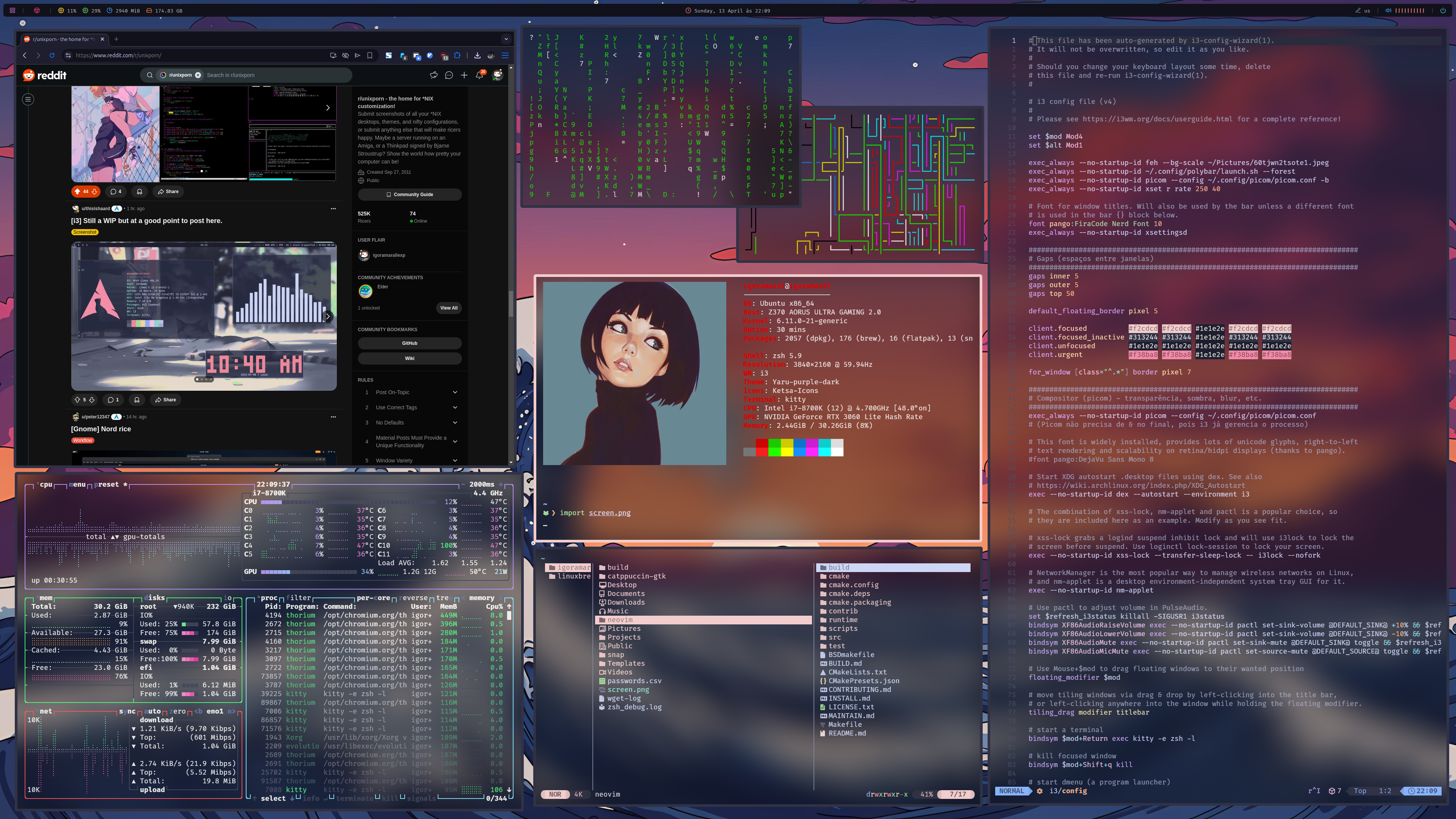Toggle the tracking protection eye icon
1456x819 pixels.
coord(346,55)
